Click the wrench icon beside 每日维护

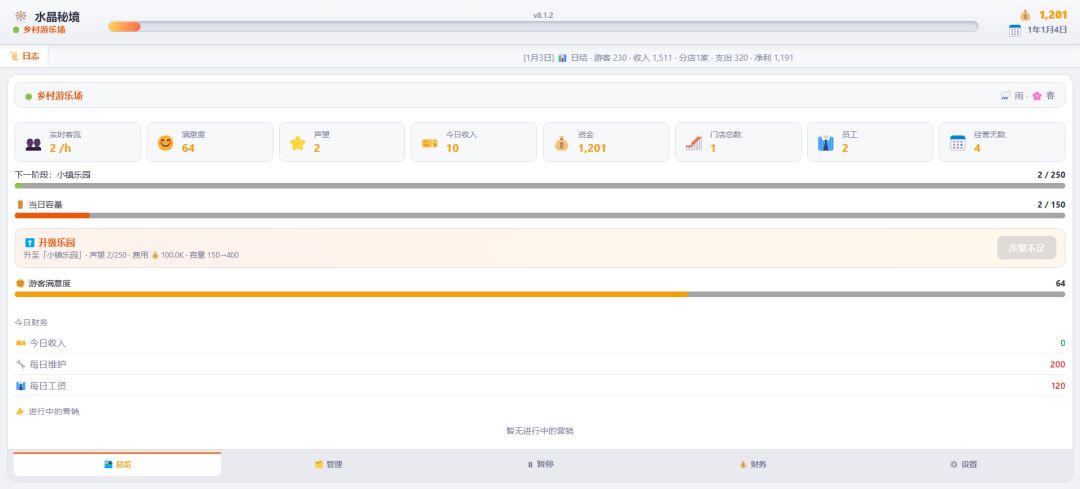pos(21,364)
